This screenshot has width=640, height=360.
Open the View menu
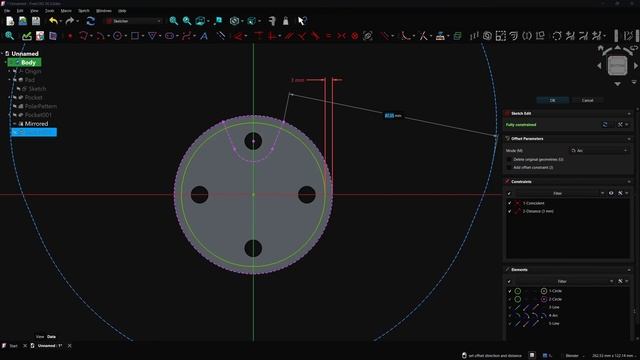[x=34, y=11]
